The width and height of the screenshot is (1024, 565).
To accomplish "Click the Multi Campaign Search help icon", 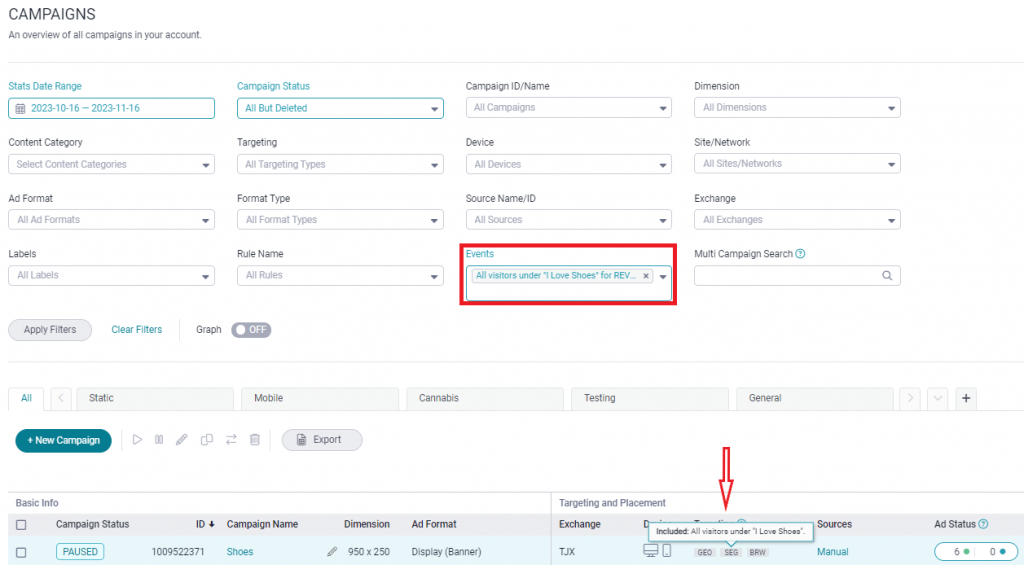I will pyautogui.click(x=801, y=254).
